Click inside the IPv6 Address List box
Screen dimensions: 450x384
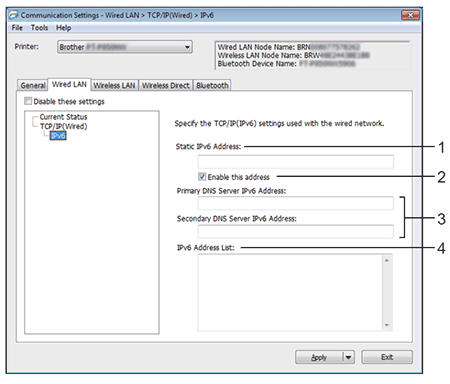pos(290,292)
